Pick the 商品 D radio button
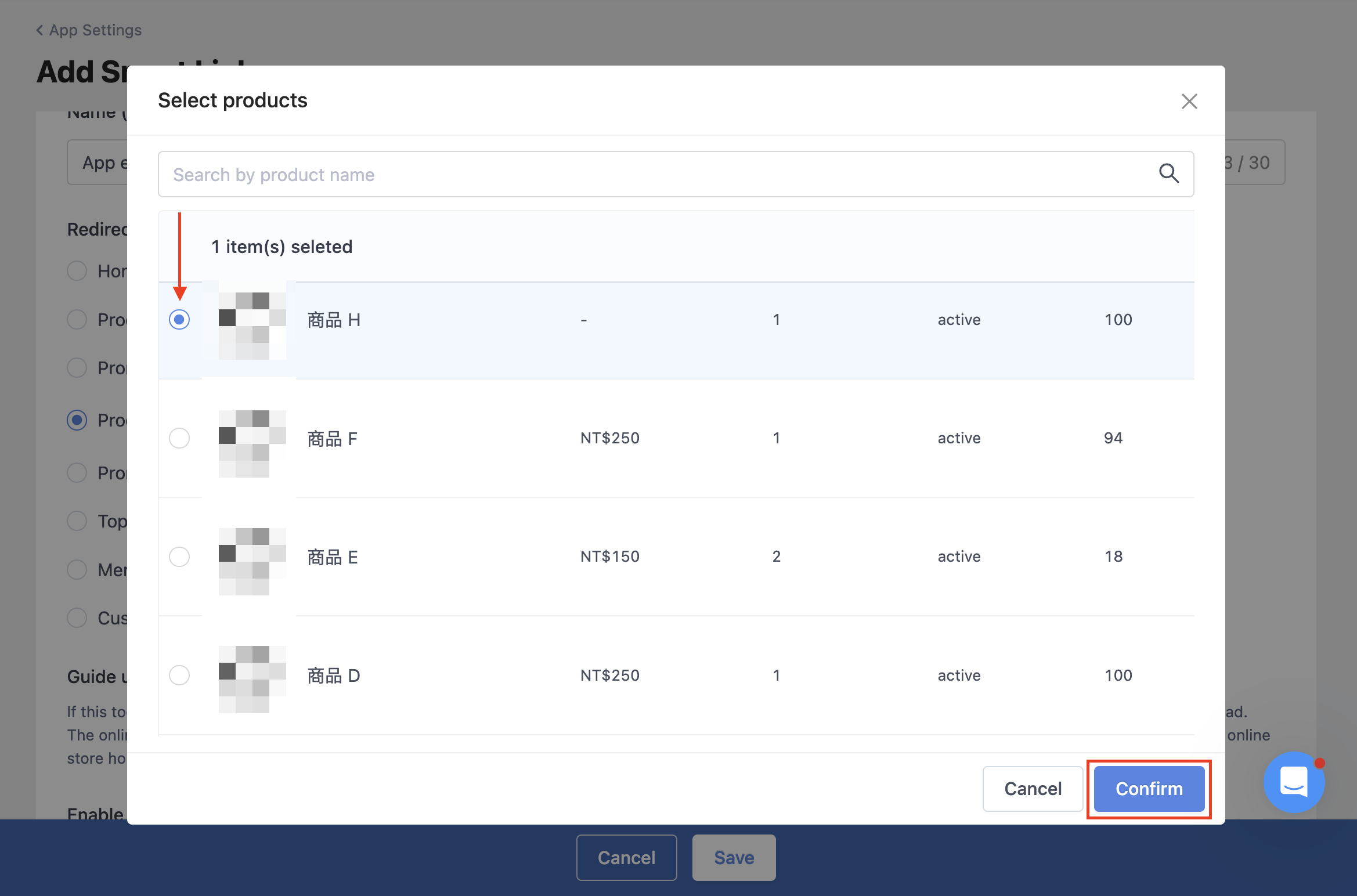Screen dimensions: 1357x896 click(179, 675)
